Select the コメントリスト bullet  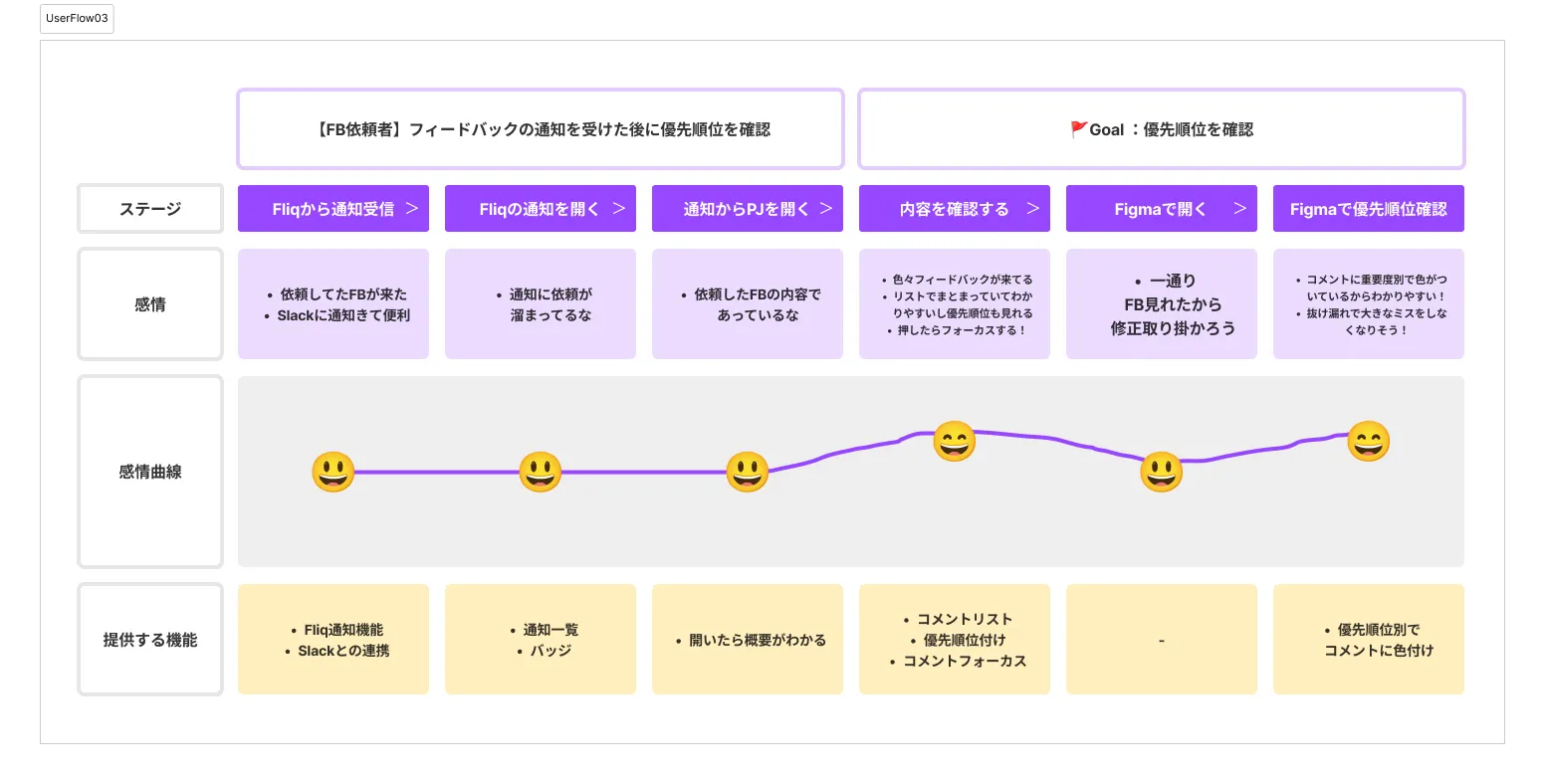point(958,619)
